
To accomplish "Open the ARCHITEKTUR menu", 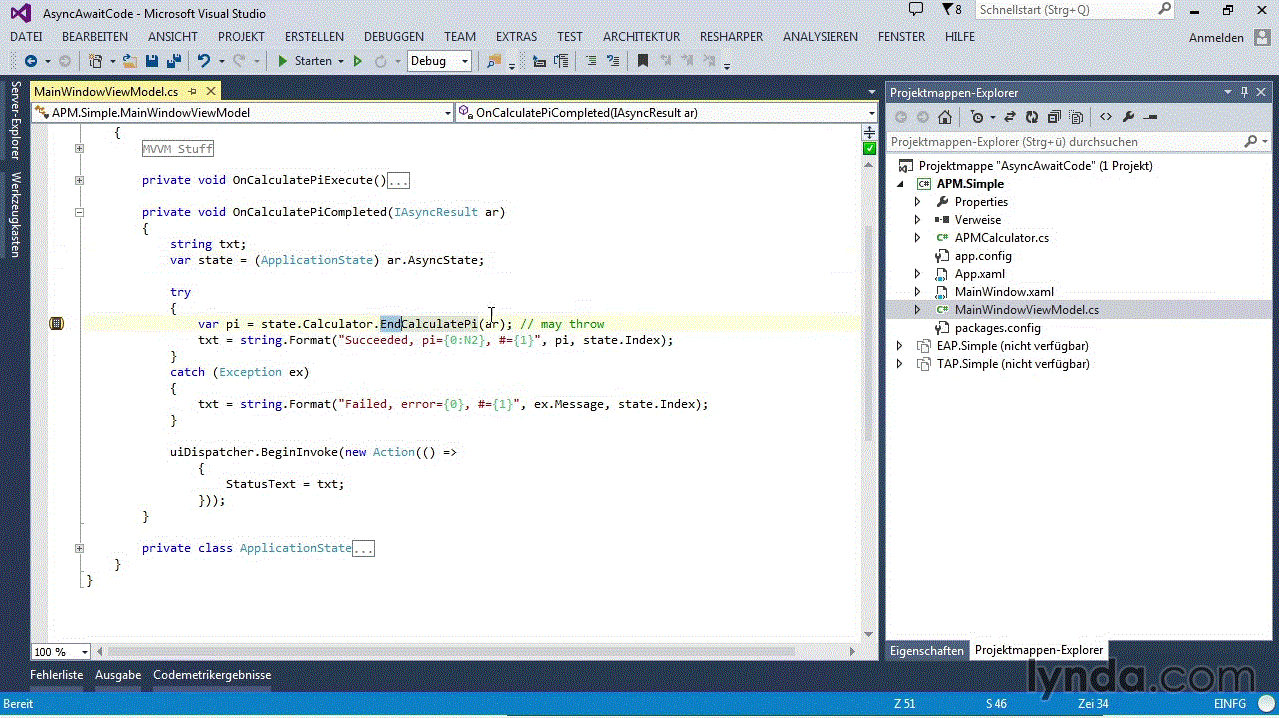I will (x=641, y=36).
